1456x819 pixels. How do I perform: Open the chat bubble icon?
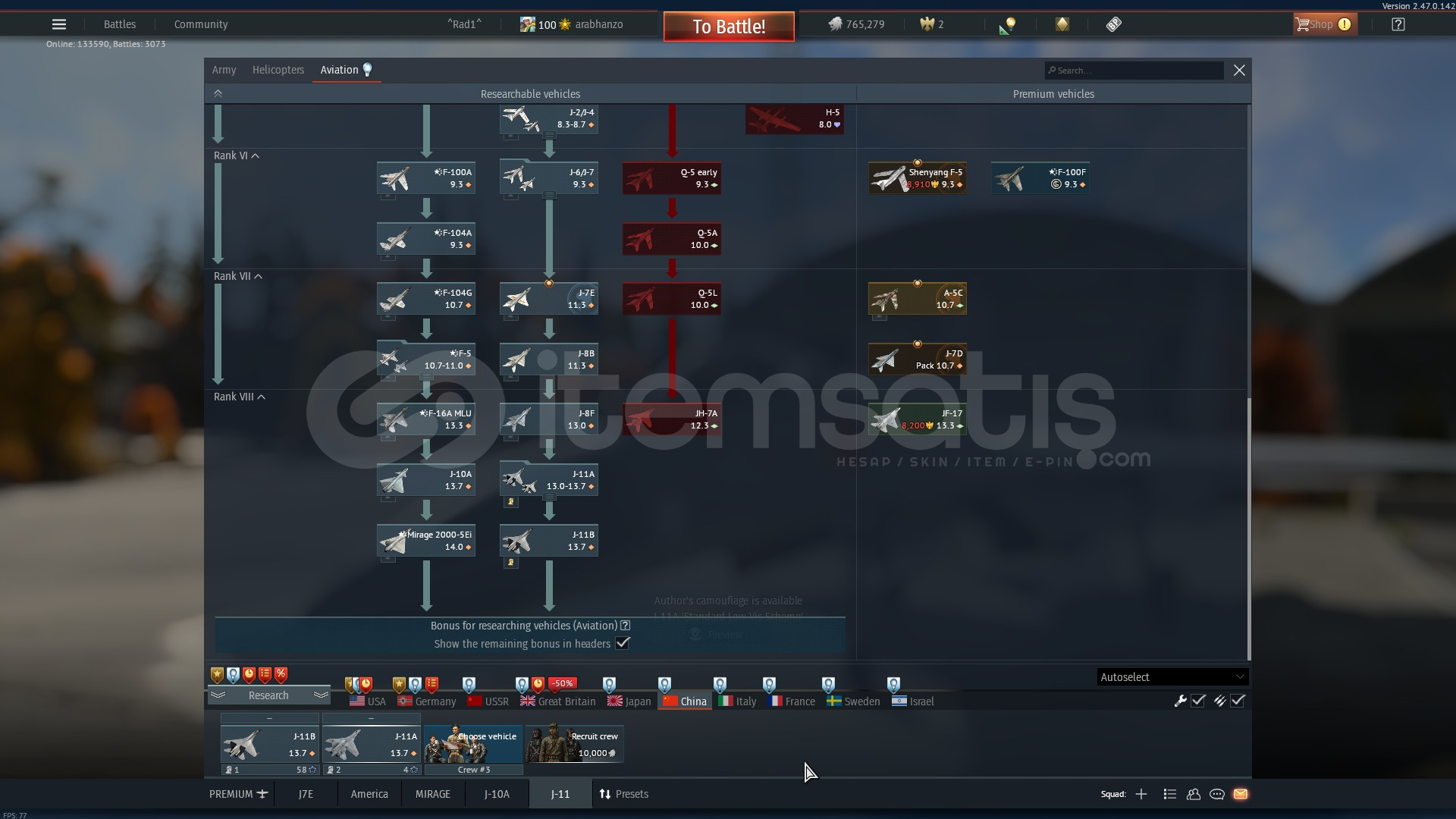tap(1217, 794)
